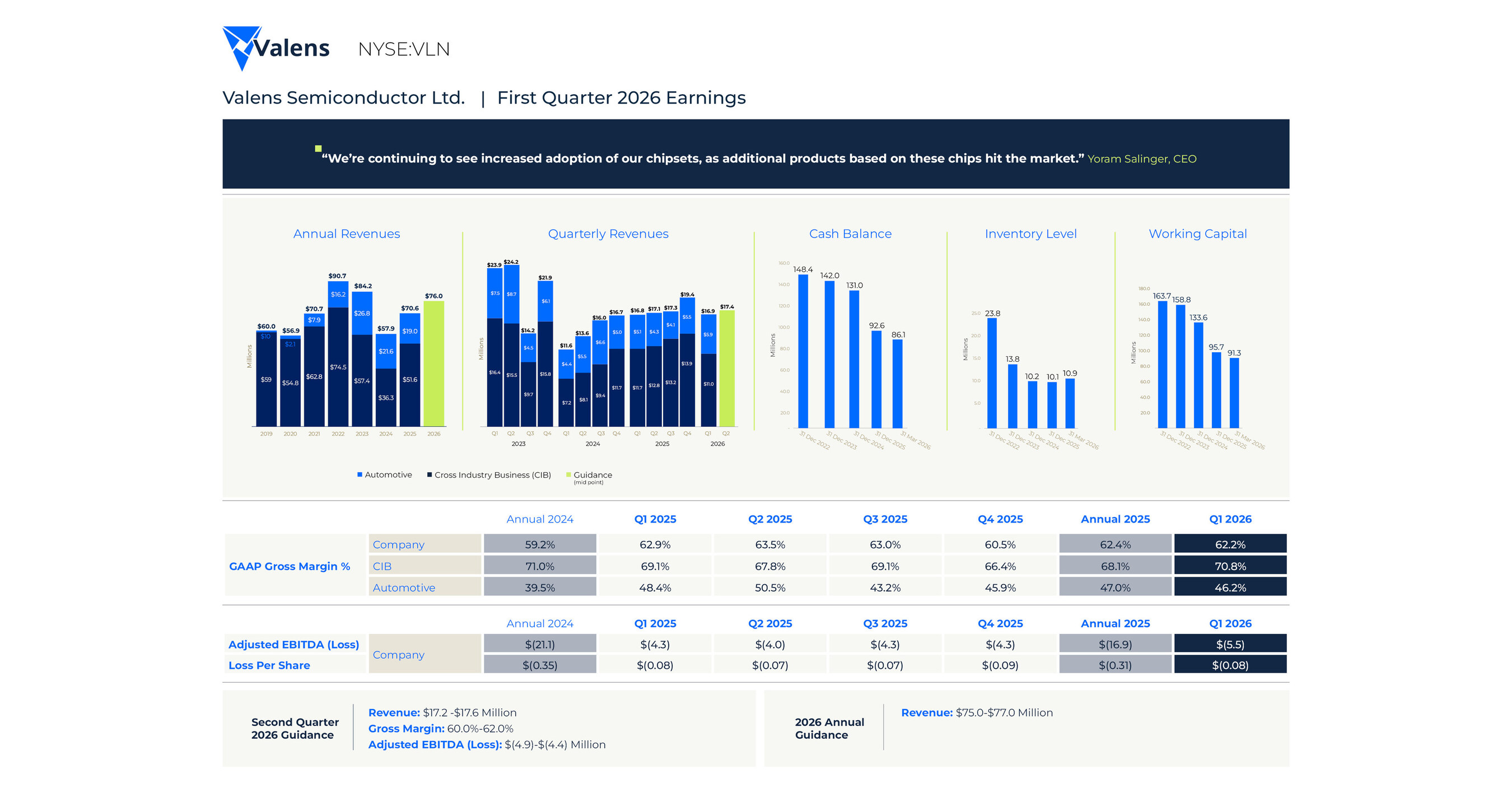Click the $19.4 quarterly revenue label
Image resolution: width=1512 pixels, height=792 pixels.
[x=687, y=295]
